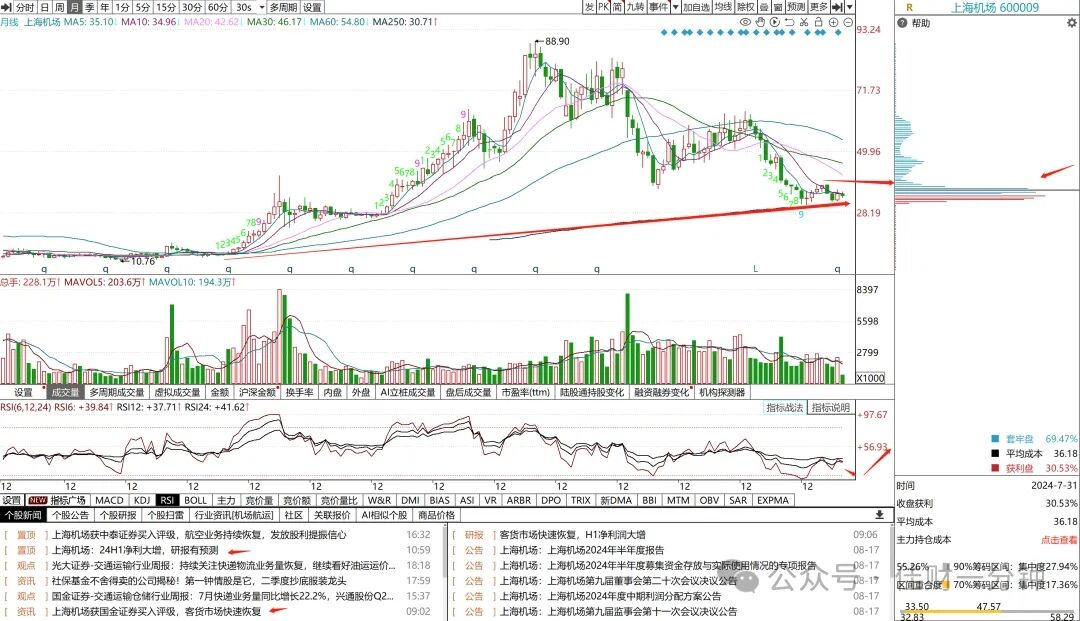This screenshot has height=621, width=1080.
Task: Select the 融资融券变化 tab
Action: (662, 392)
